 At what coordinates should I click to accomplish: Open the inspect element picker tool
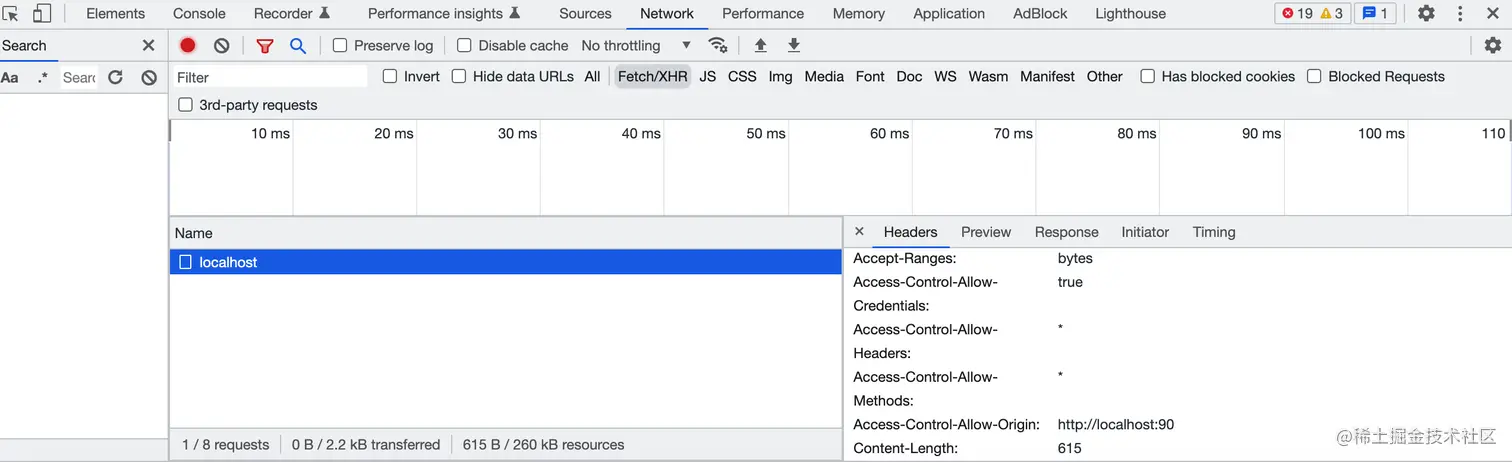tap(11, 14)
